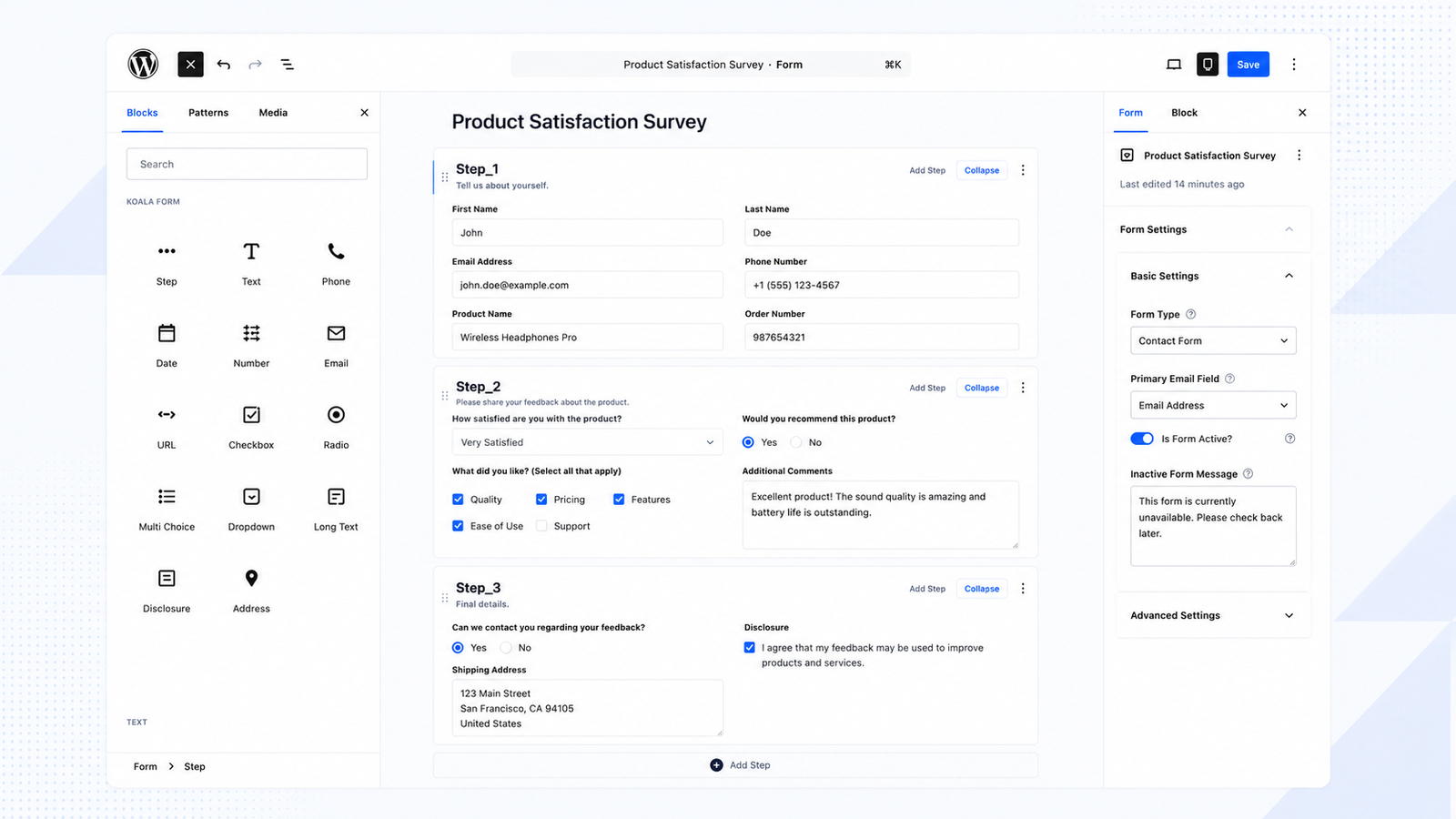Screen dimensions: 1456x819
Task: Open Step_3 options kebab menu
Action: (x=1023, y=589)
